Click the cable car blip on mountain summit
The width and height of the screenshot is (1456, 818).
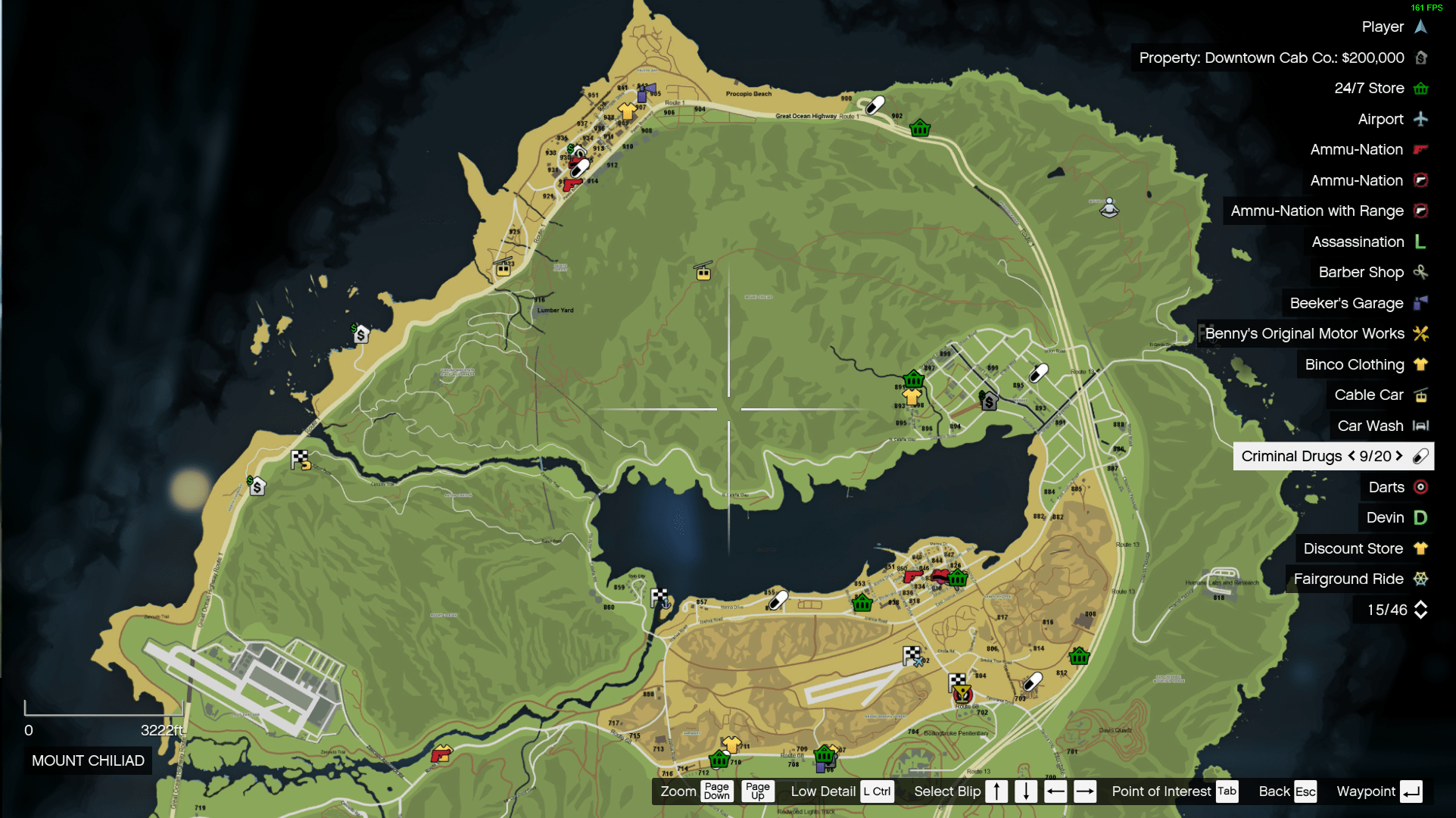point(703,271)
